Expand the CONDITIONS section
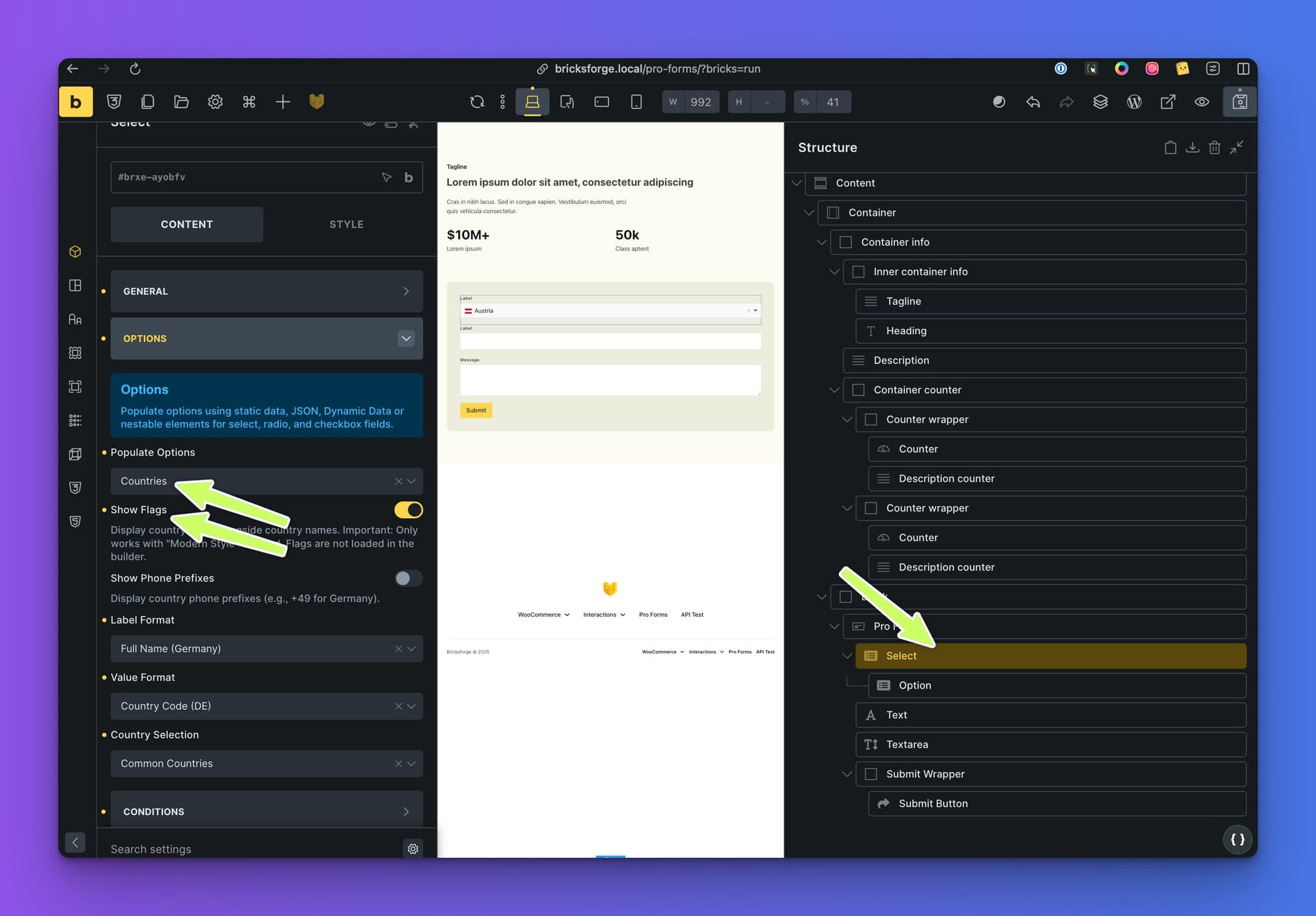 (x=266, y=811)
